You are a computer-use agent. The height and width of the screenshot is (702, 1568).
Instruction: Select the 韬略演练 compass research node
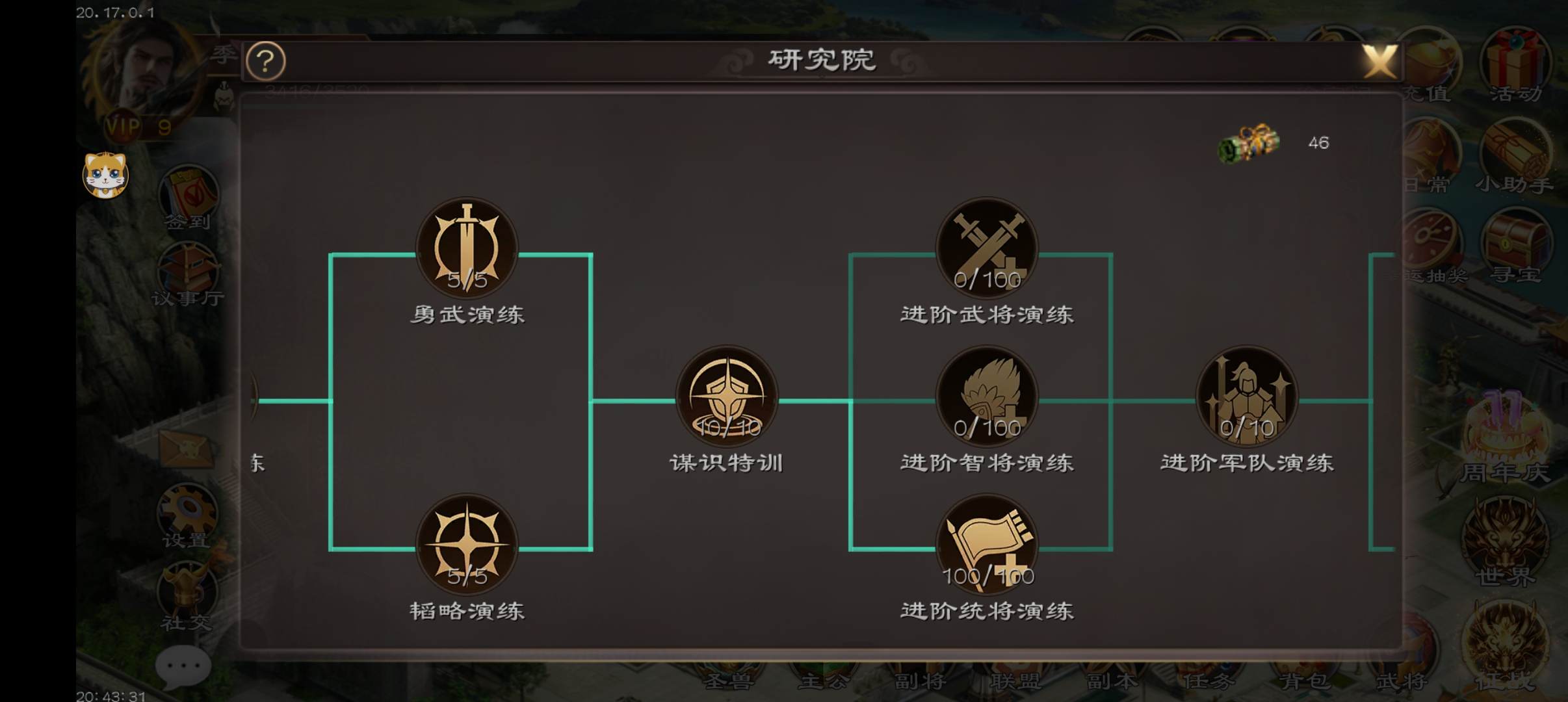[467, 545]
